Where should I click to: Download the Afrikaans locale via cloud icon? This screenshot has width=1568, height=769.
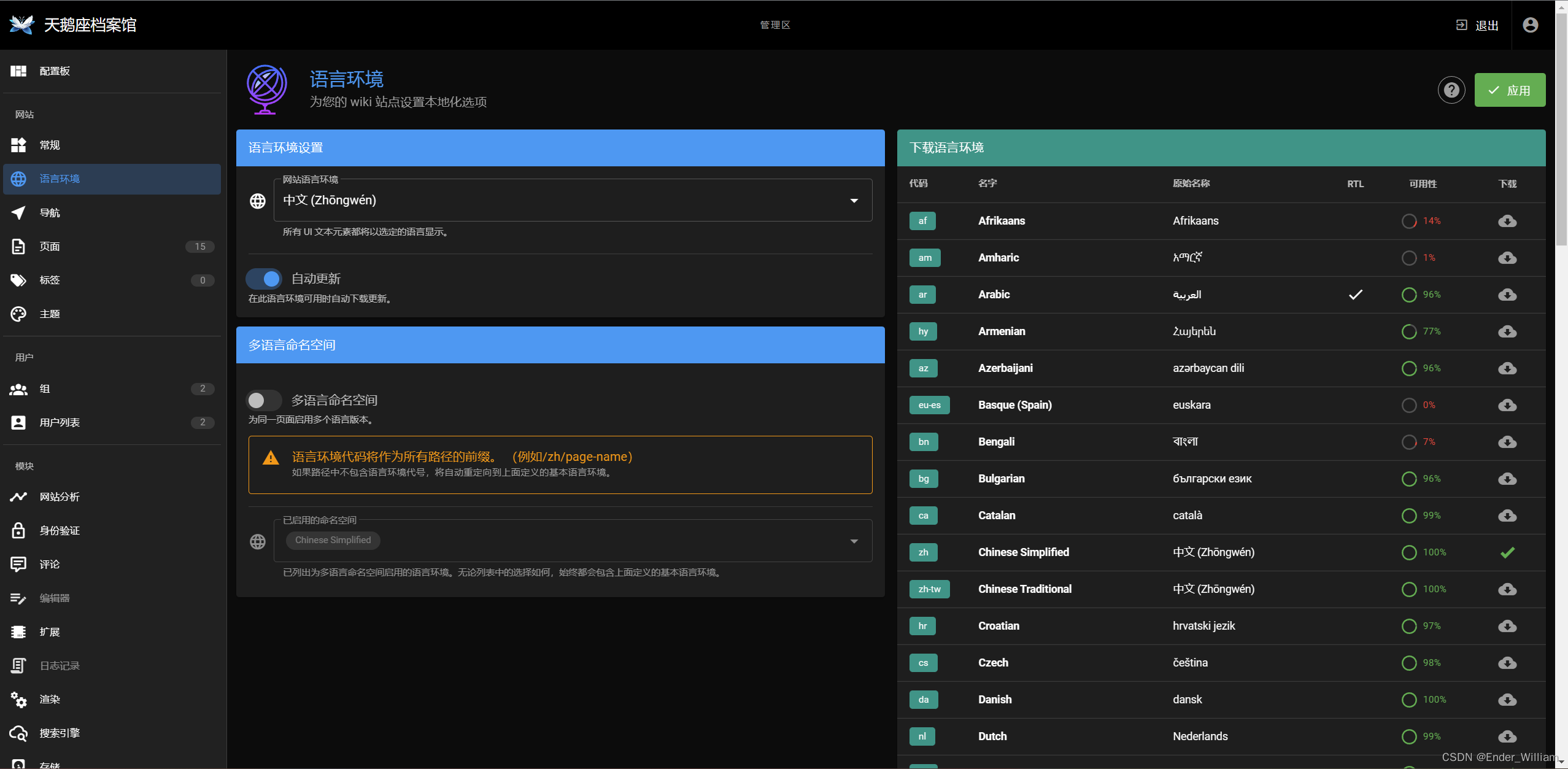(x=1507, y=221)
